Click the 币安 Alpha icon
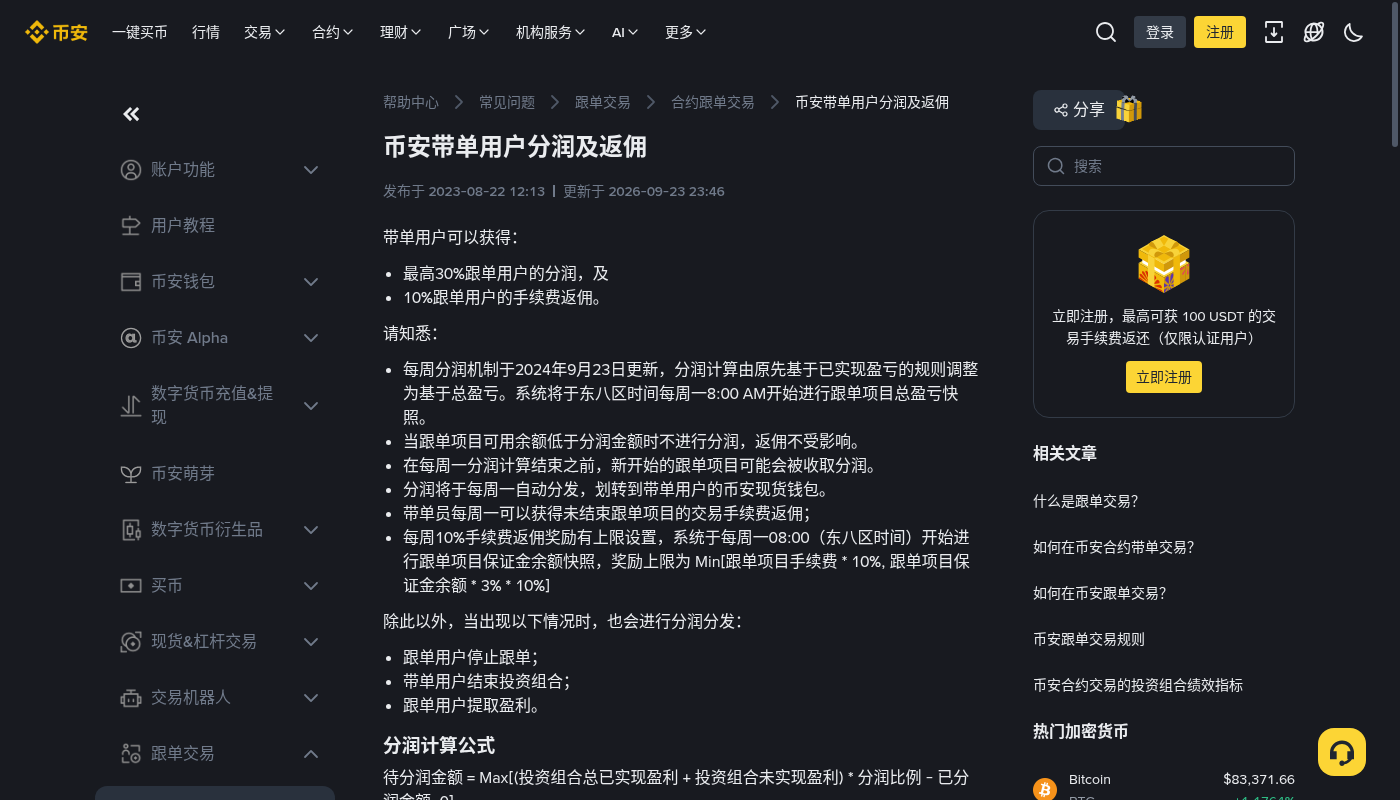The image size is (1400, 800). click(x=131, y=338)
